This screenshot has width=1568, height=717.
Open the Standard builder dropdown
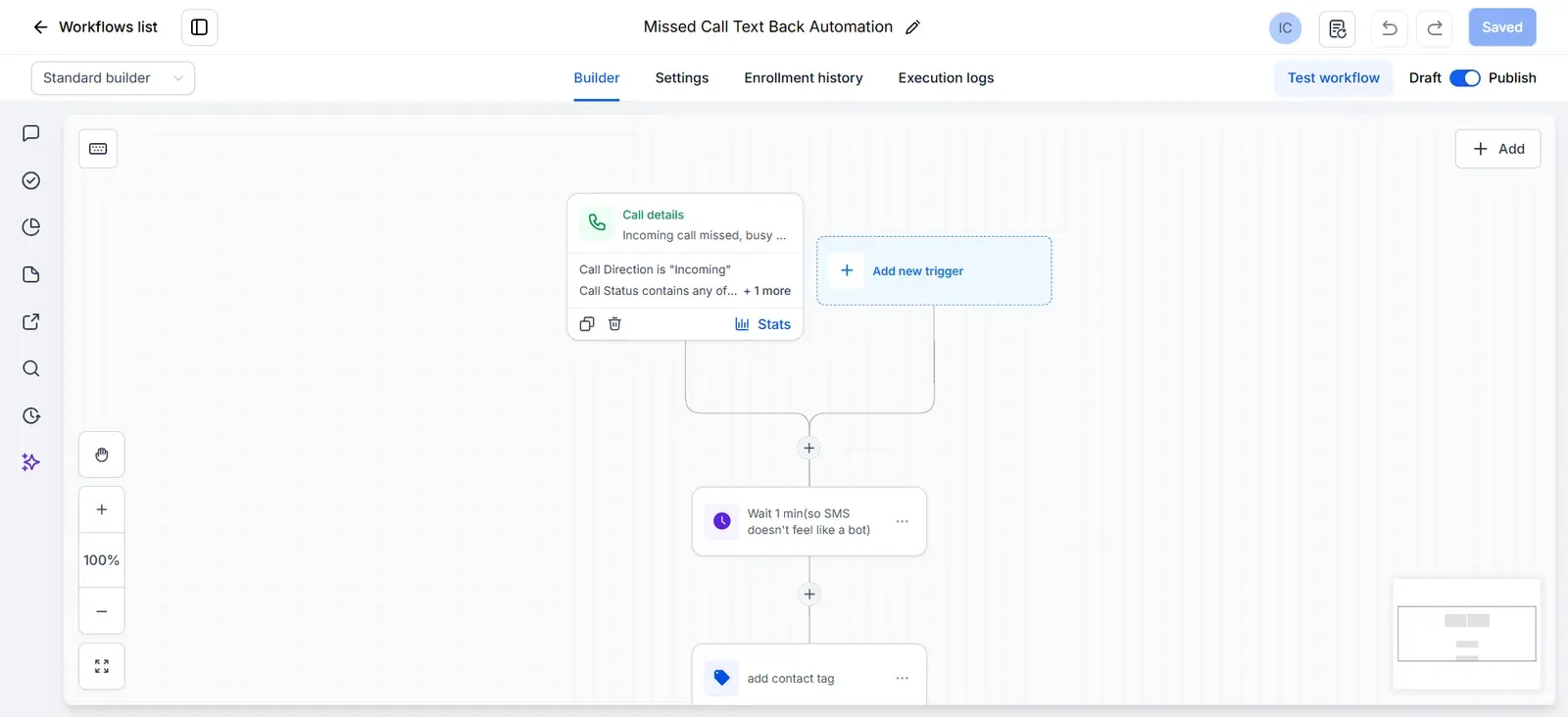click(113, 78)
